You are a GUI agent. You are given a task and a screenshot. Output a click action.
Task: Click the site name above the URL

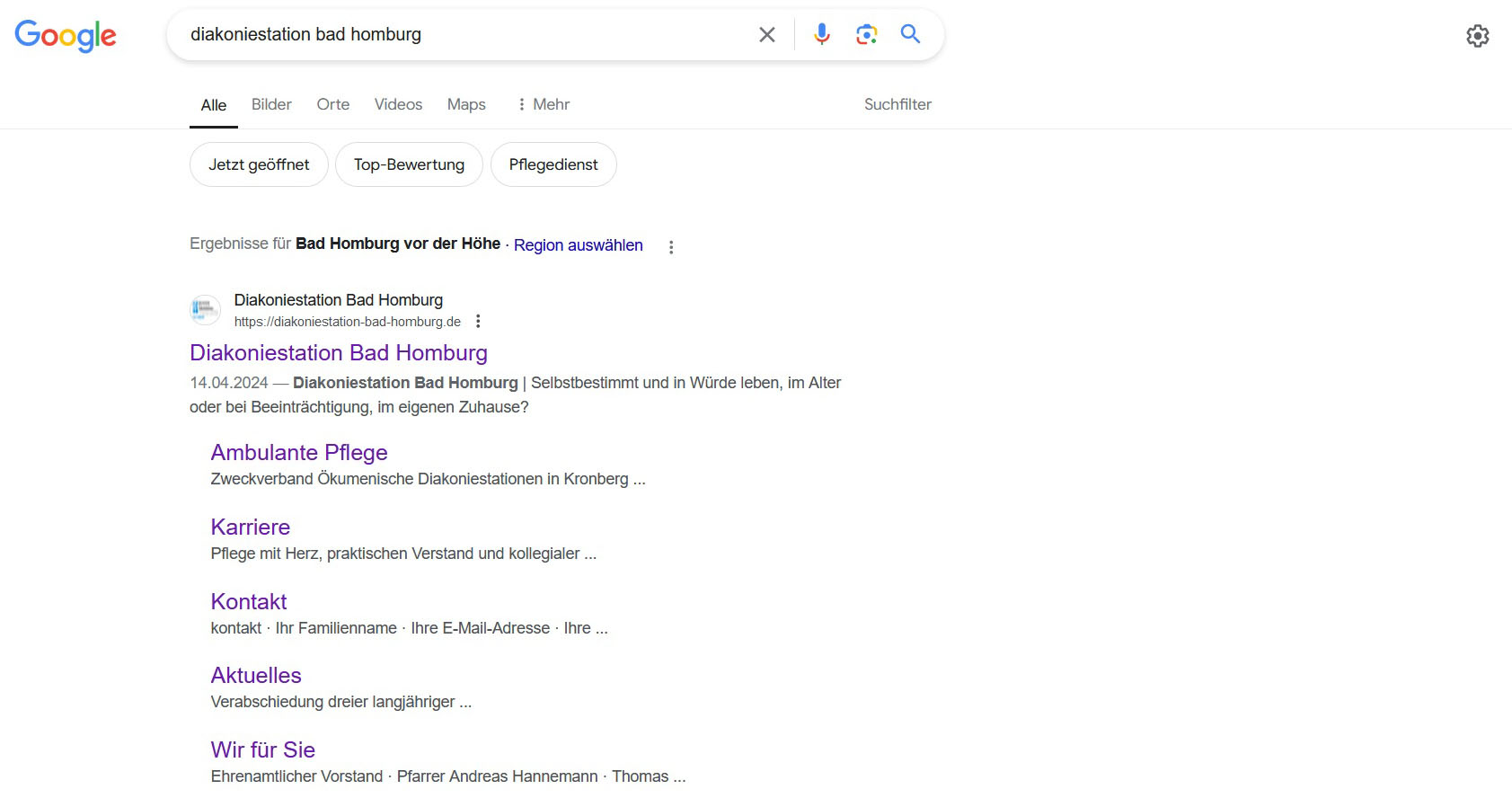point(339,299)
